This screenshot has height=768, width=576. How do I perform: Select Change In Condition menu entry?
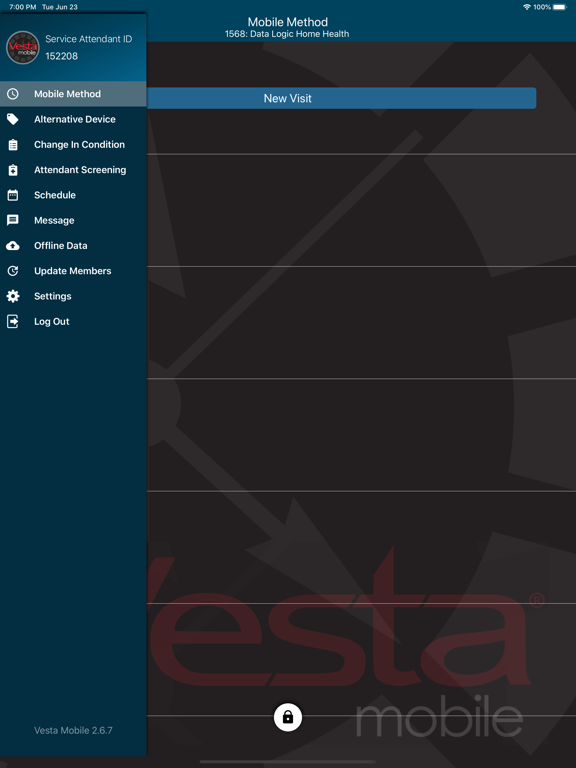coord(73,144)
